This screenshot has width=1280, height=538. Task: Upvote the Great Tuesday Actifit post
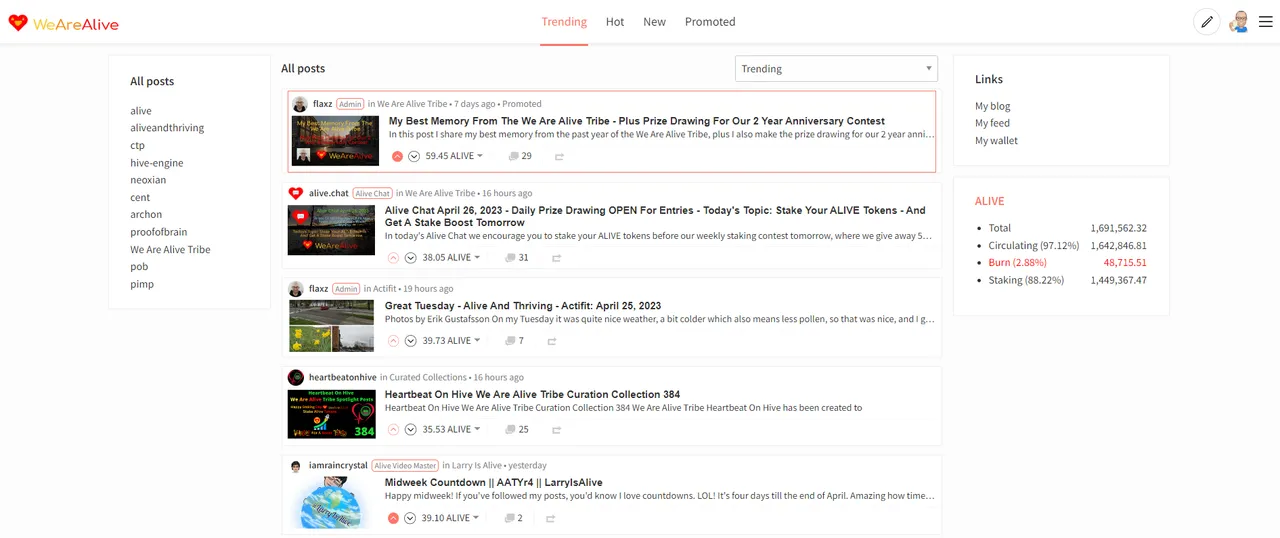393,341
